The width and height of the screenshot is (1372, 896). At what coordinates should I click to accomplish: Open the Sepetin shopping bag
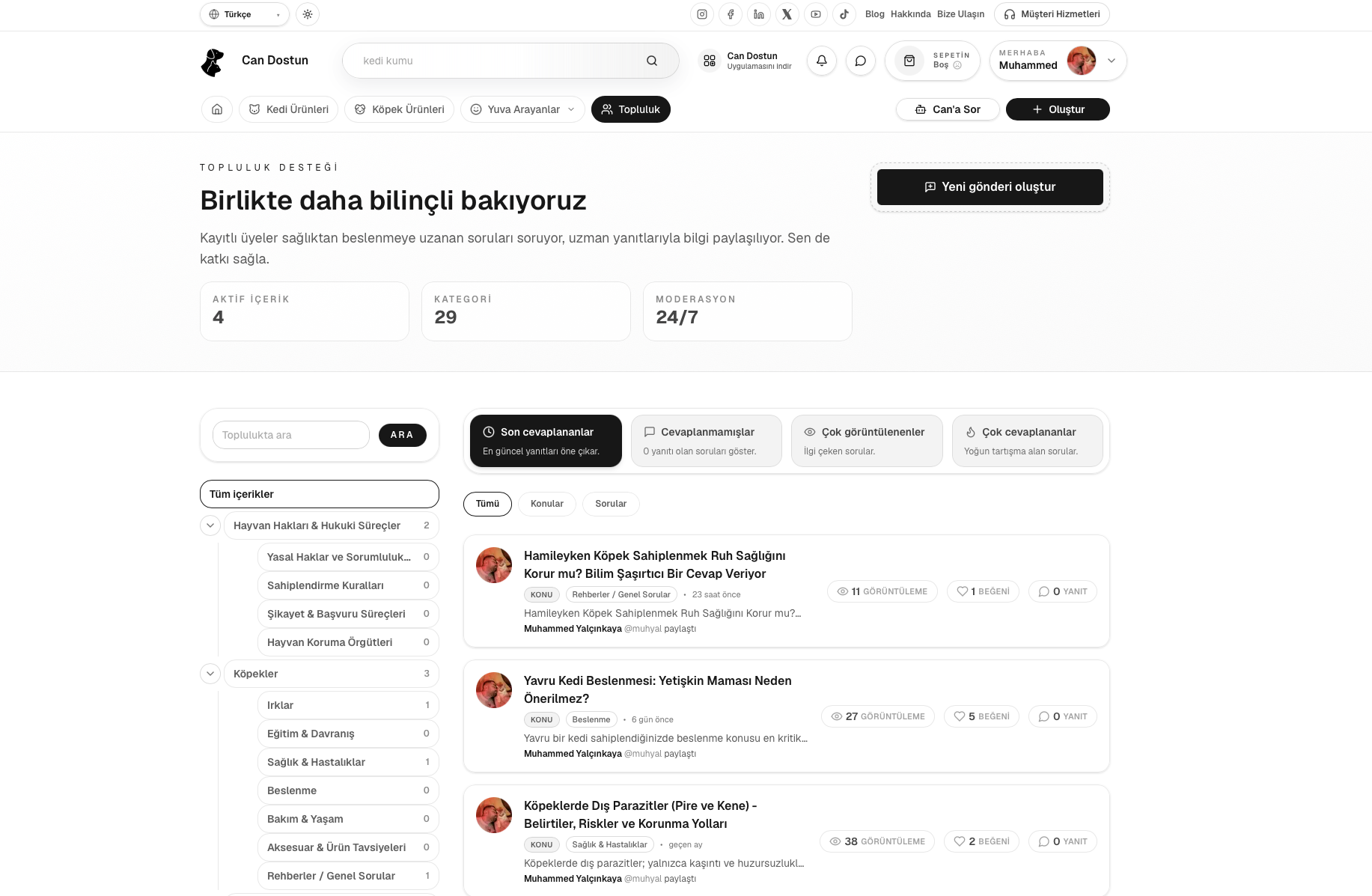(x=933, y=61)
